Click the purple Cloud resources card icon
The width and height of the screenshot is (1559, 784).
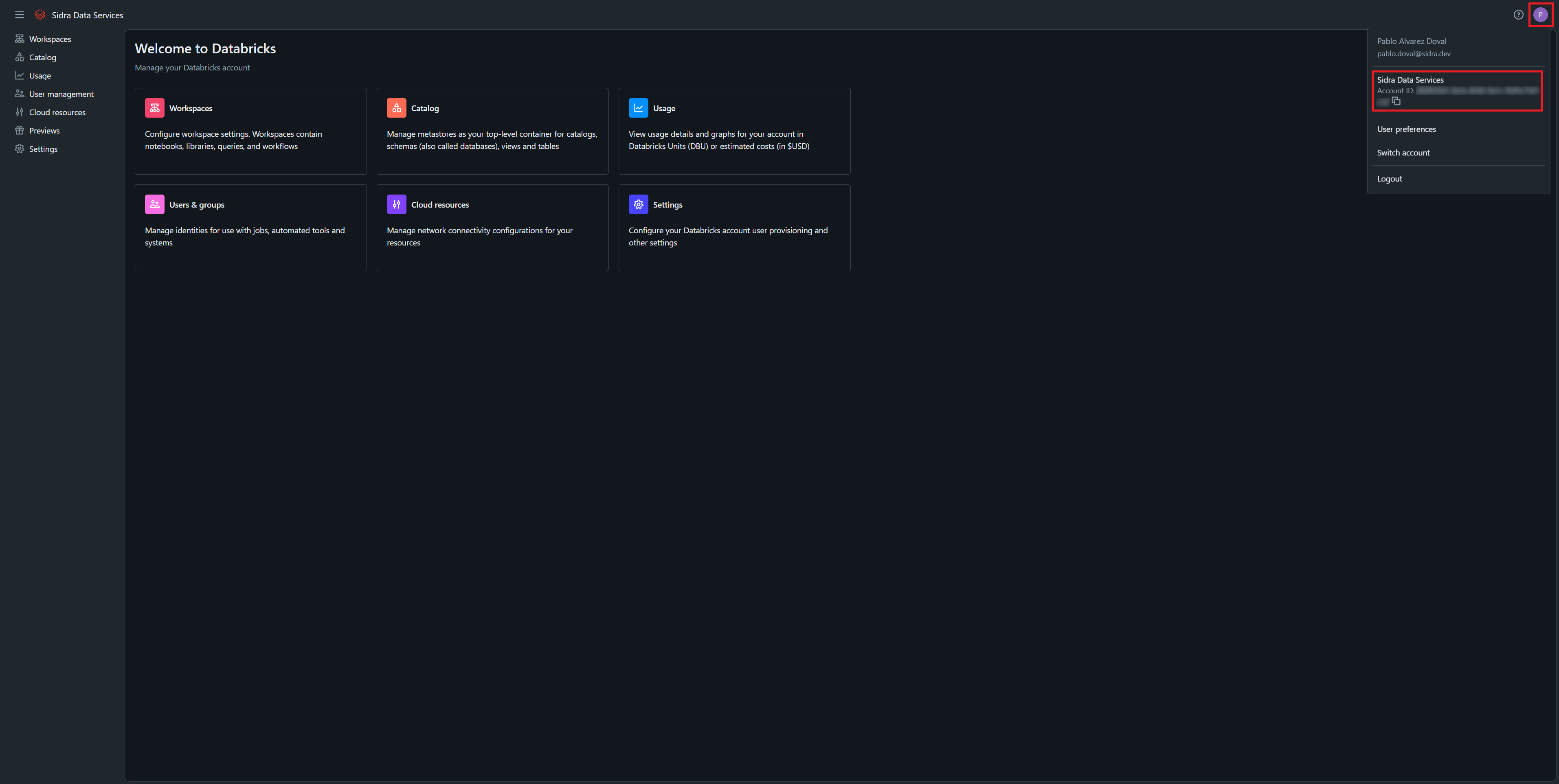click(396, 204)
